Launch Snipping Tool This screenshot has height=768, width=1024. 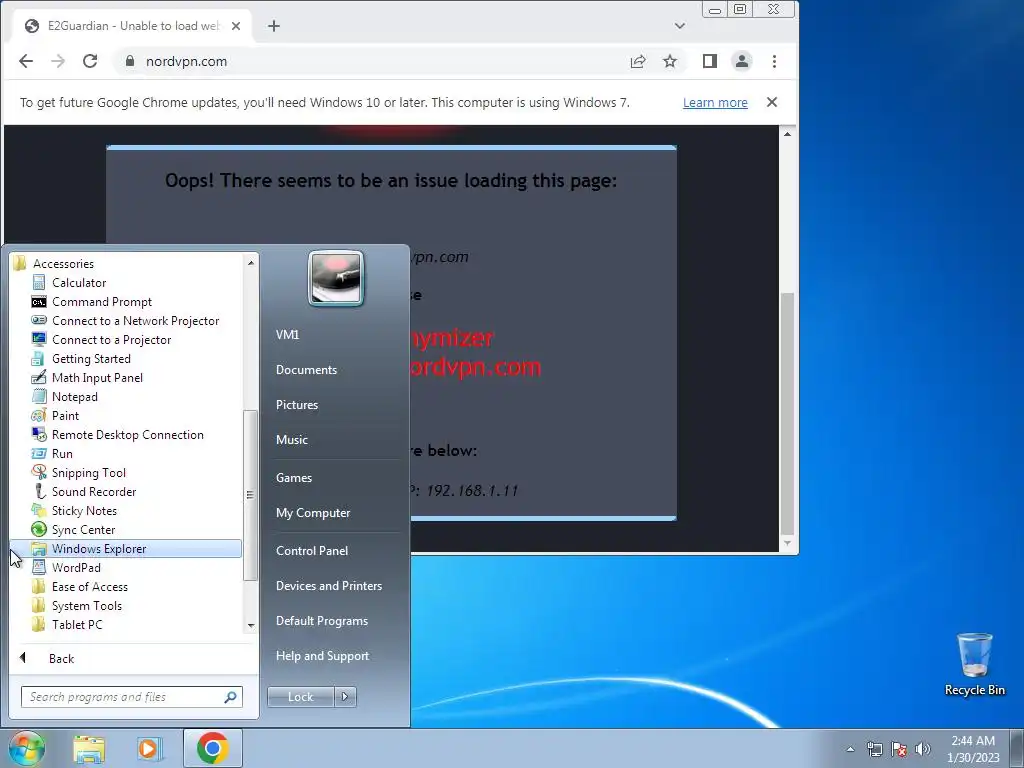tap(88, 472)
